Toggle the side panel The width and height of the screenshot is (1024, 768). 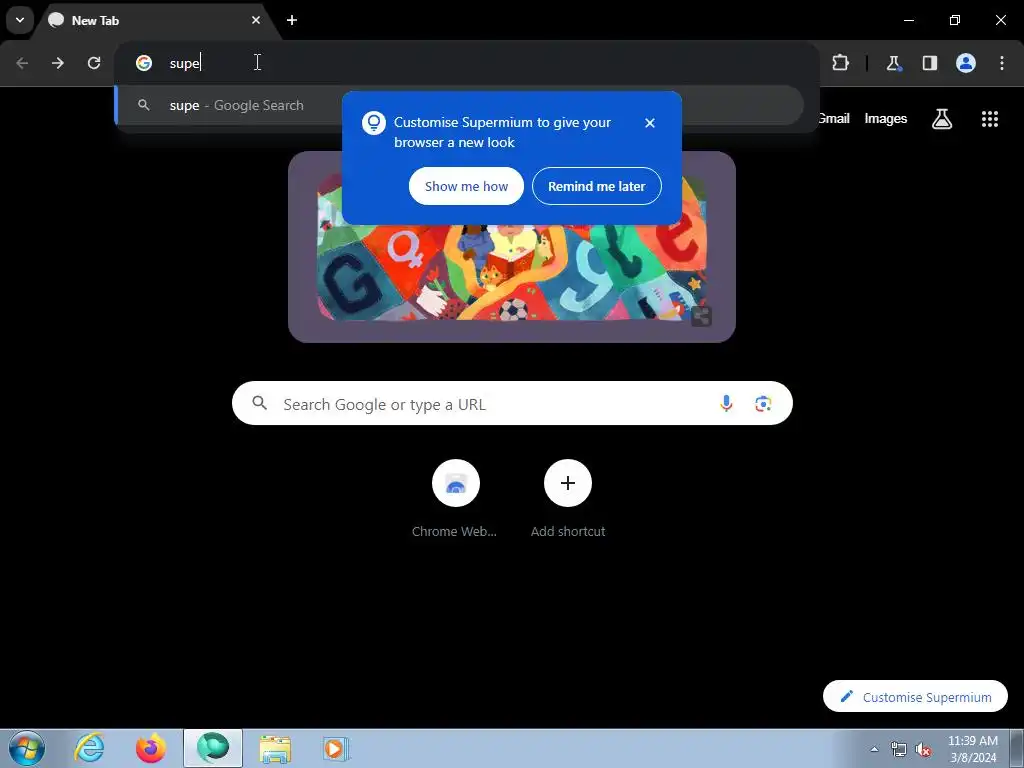pos(930,63)
